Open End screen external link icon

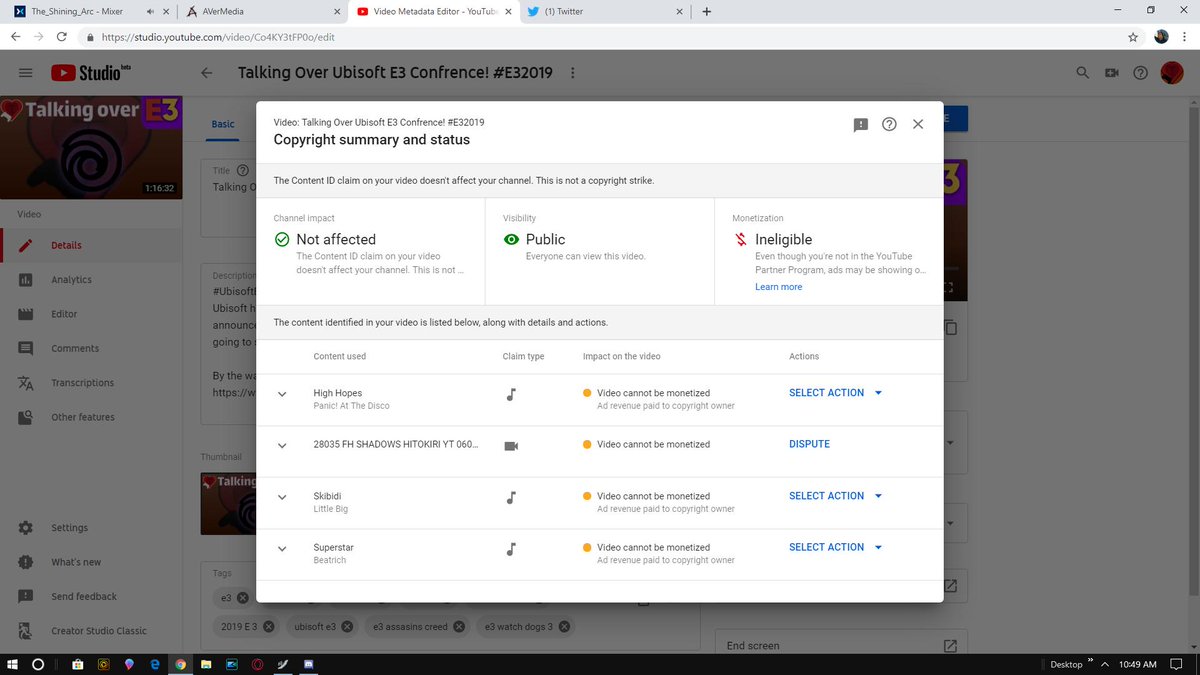(950, 646)
